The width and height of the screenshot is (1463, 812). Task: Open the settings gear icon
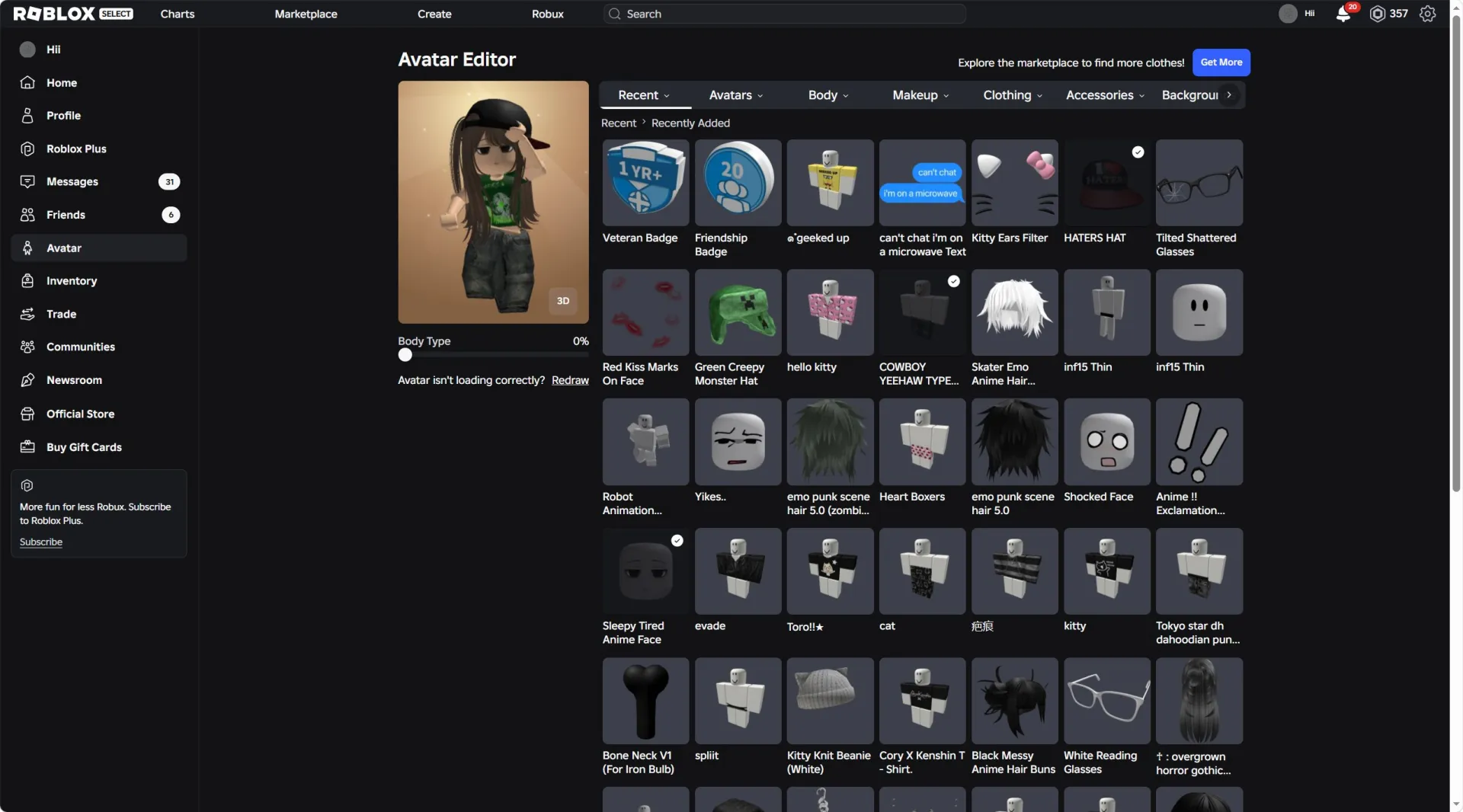pyautogui.click(x=1427, y=14)
